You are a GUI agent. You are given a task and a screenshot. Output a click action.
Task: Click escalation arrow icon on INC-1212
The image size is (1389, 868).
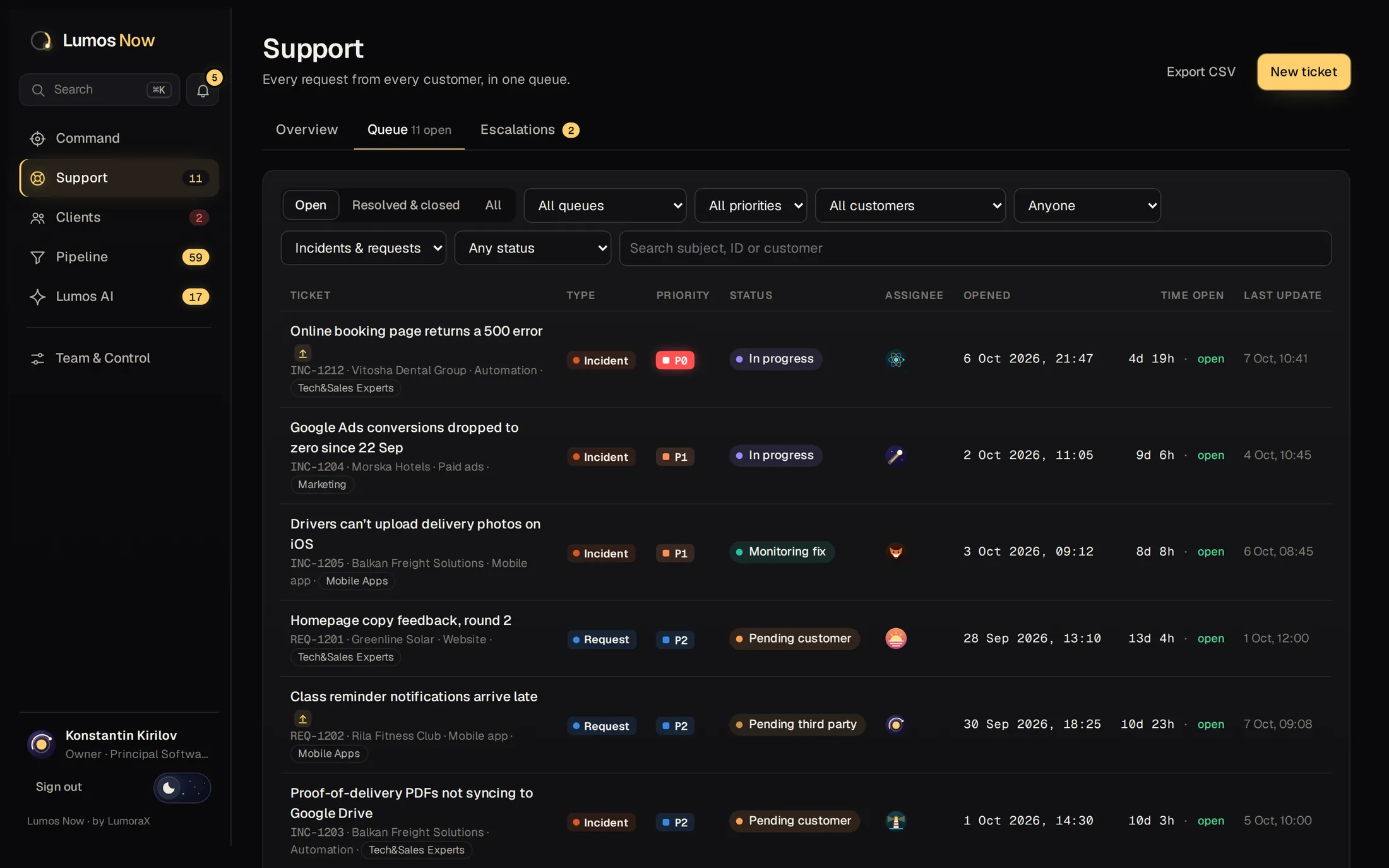302,353
